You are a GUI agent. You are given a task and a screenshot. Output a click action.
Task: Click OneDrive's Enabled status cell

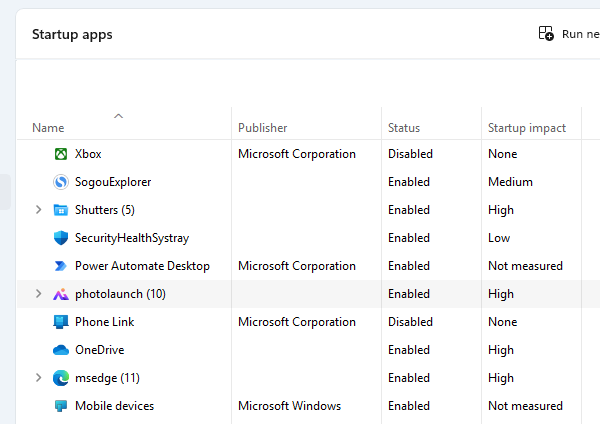pyautogui.click(x=409, y=350)
